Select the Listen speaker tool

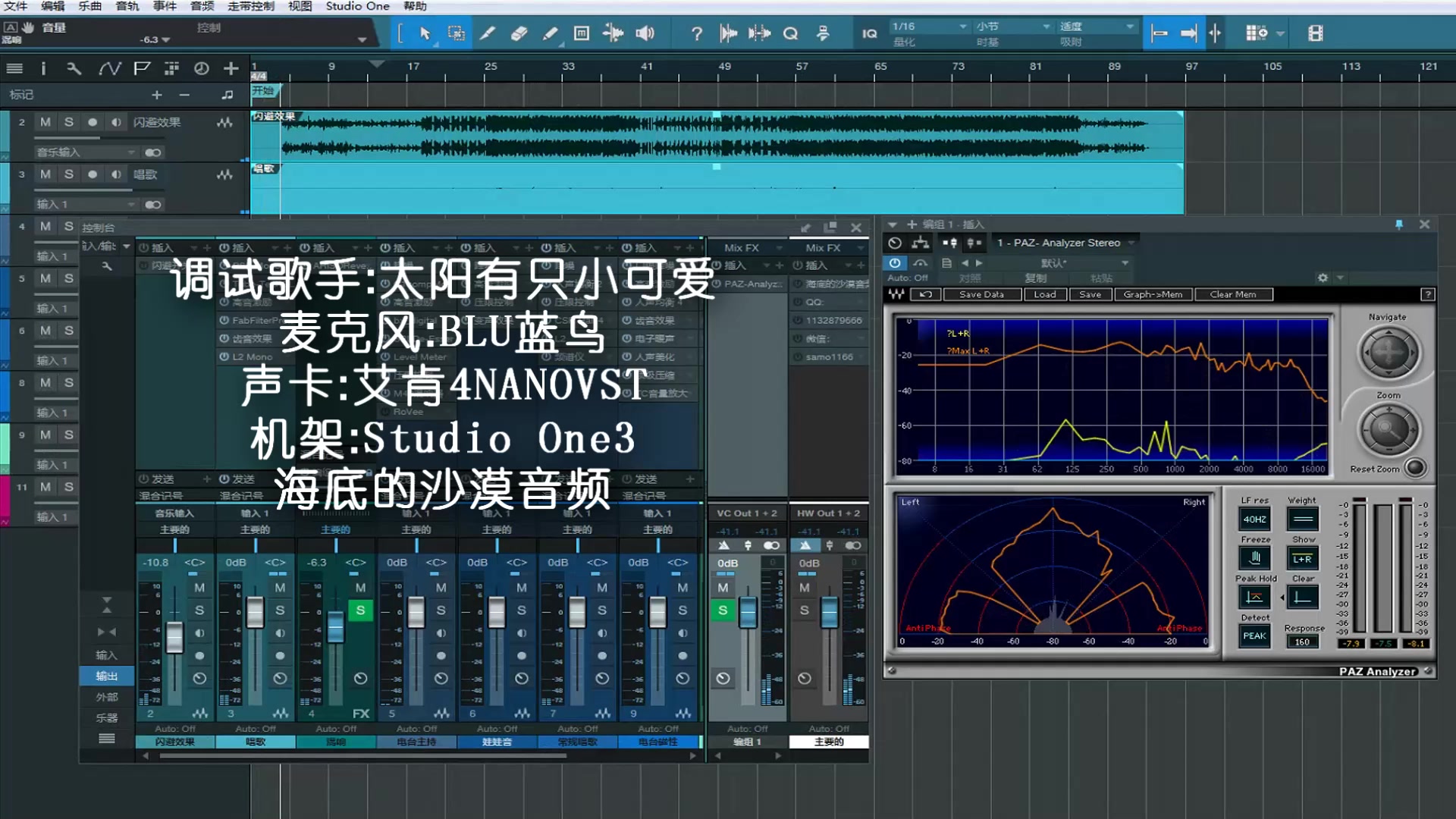(645, 33)
